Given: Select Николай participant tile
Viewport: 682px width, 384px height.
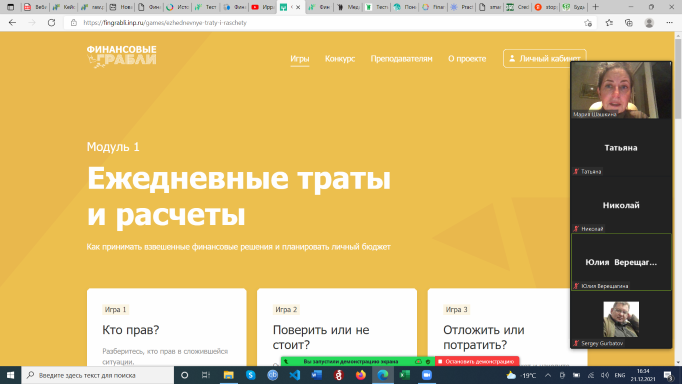Looking at the screenshot, I should [621, 205].
